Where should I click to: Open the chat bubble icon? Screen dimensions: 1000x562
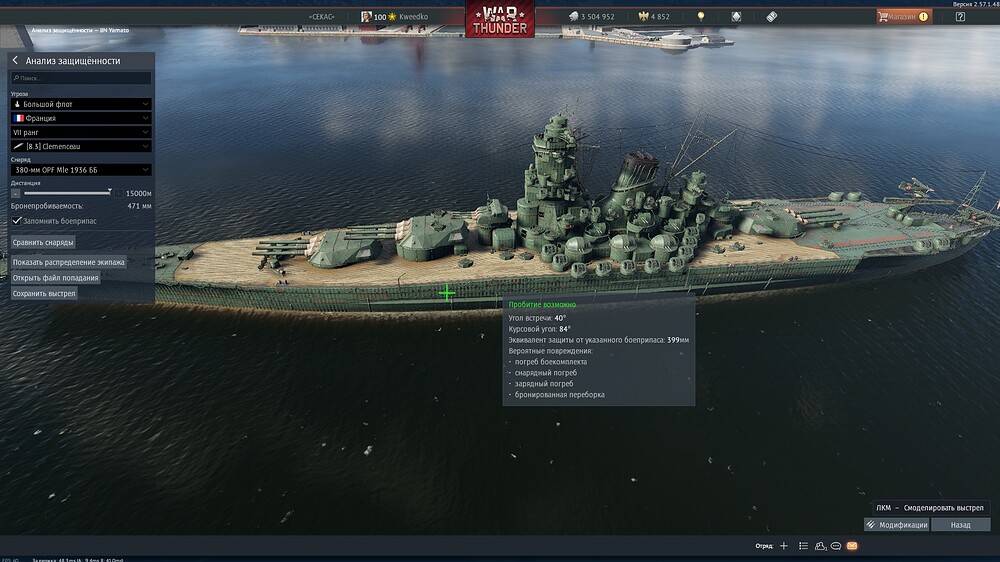click(835, 546)
